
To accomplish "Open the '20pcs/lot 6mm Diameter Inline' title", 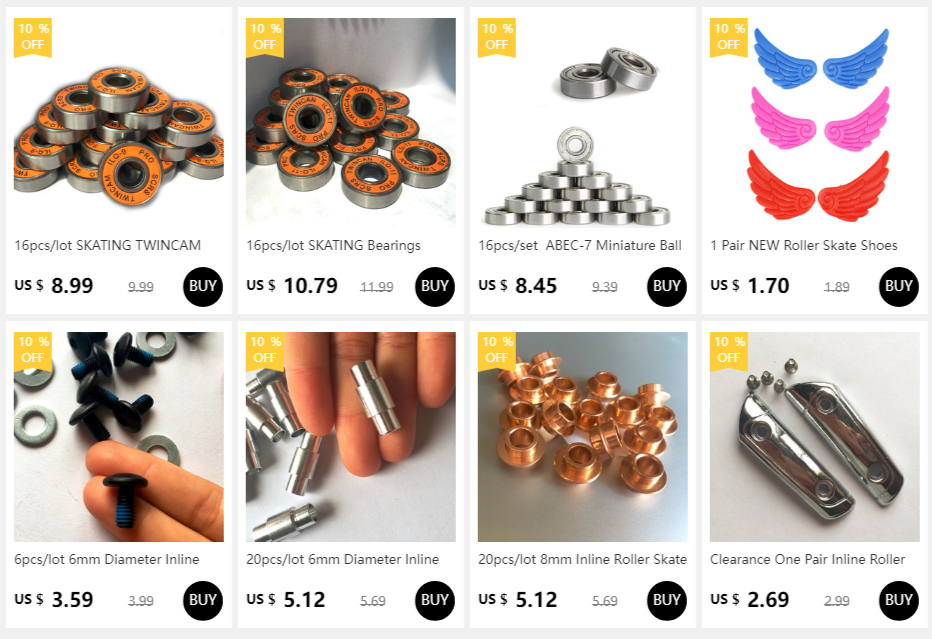I will pyautogui.click(x=342, y=559).
